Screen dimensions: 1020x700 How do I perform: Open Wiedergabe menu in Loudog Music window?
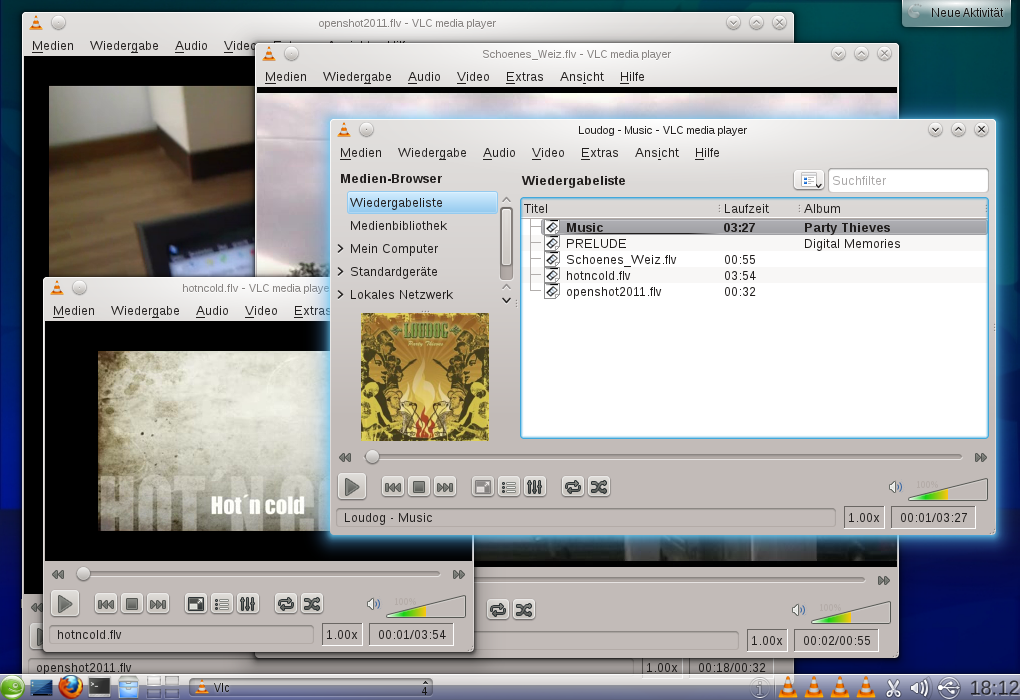[432, 152]
